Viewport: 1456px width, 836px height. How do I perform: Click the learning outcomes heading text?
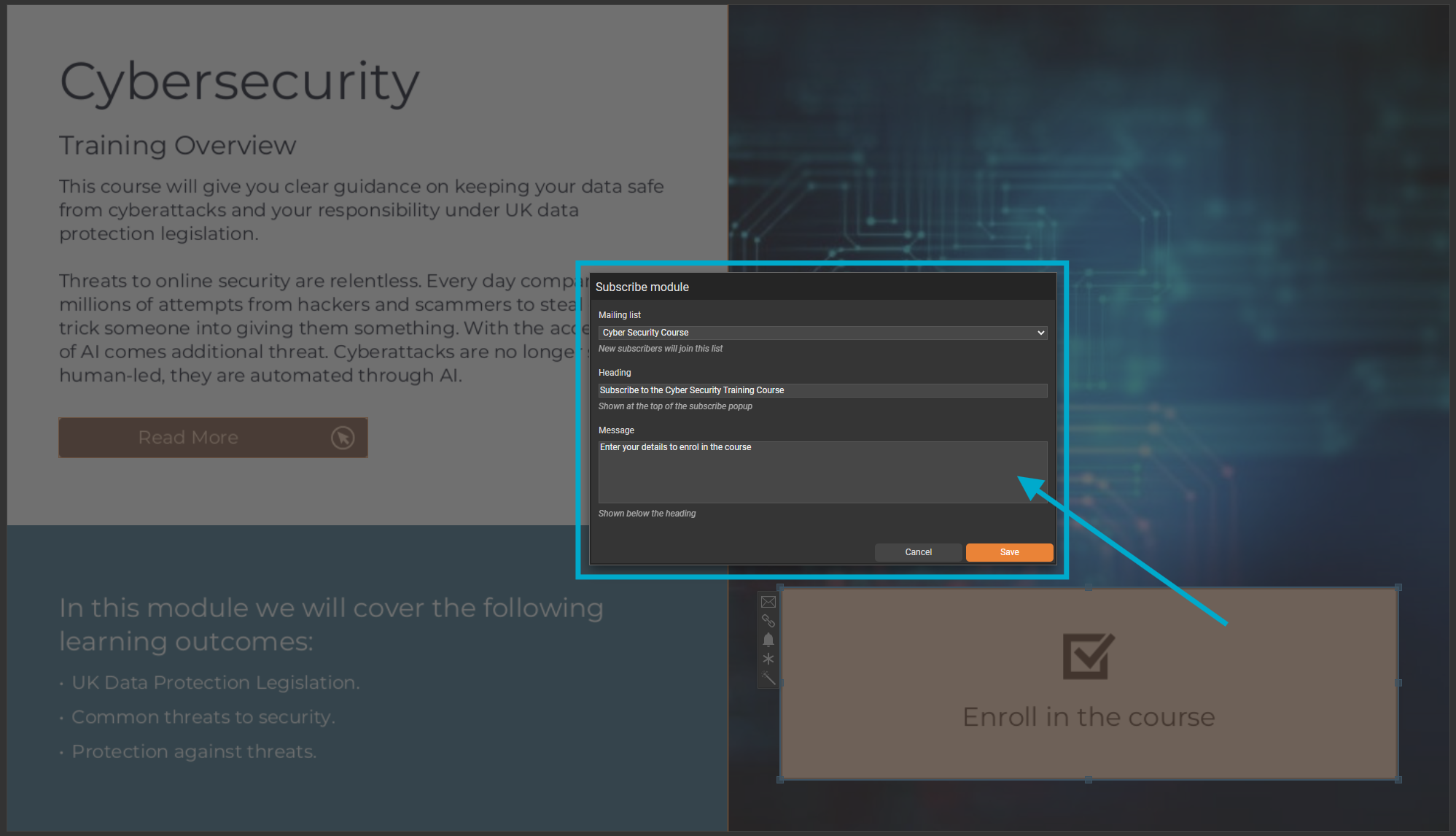(x=331, y=624)
